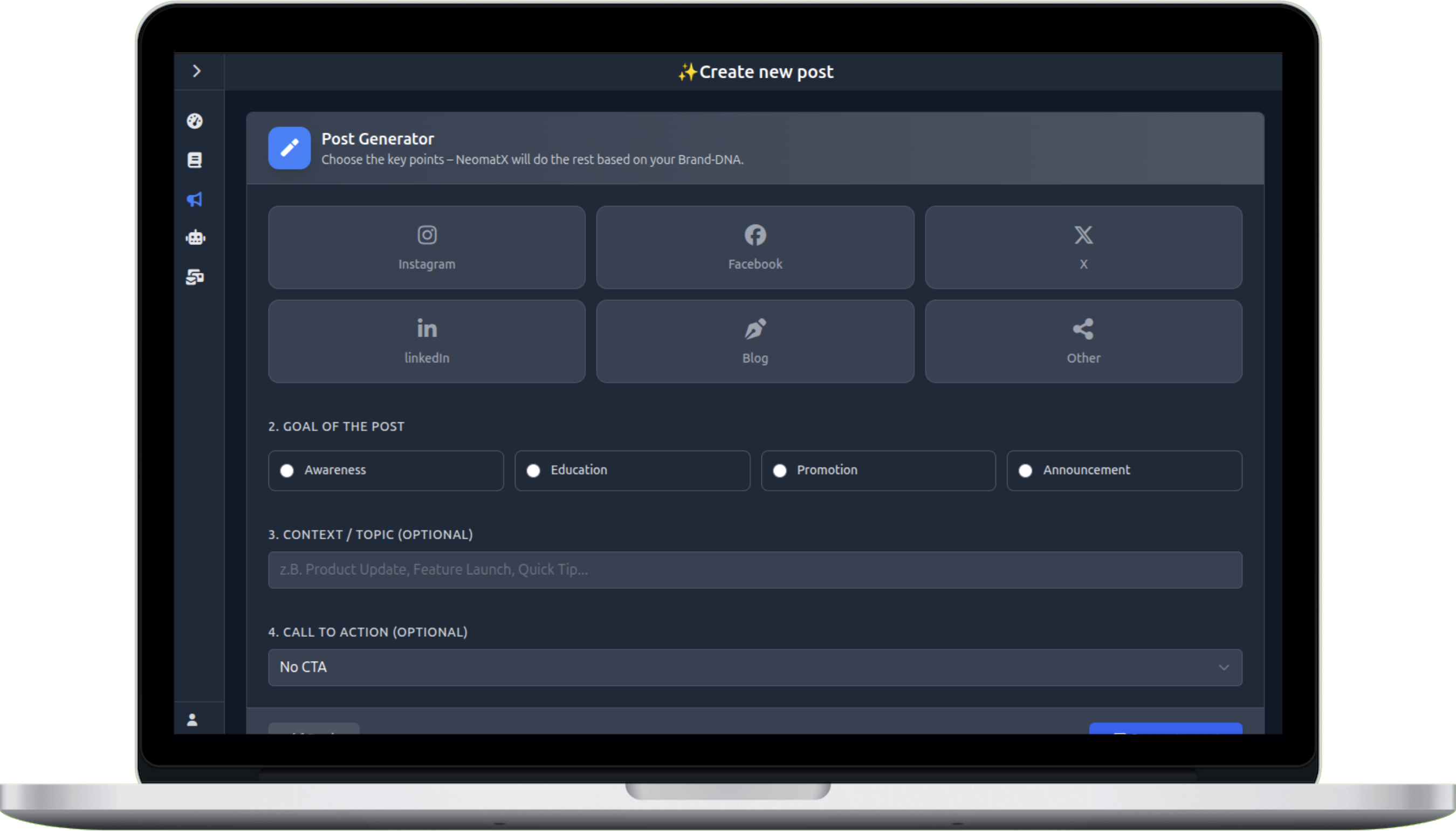Open the Dashboard via the speedometer icon
The height and width of the screenshot is (831, 1456).
click(x=195, y=121)
